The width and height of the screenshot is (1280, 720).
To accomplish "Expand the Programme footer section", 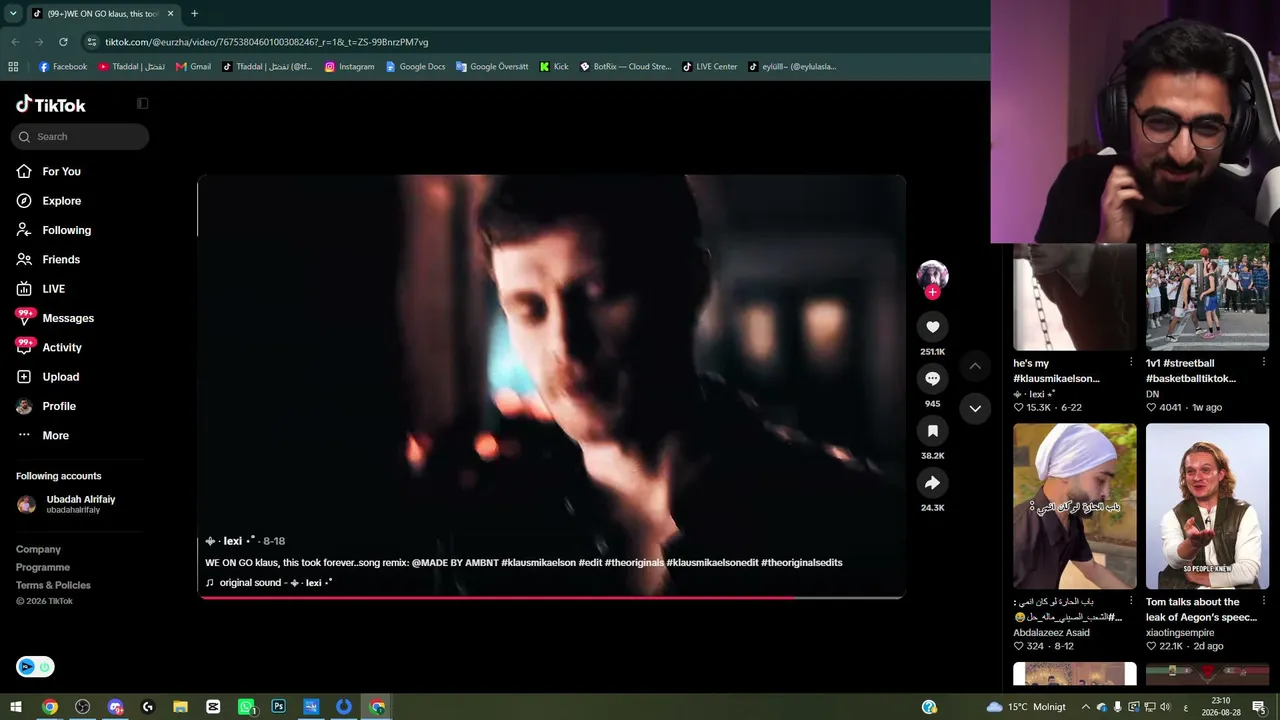I will click(x=43, y=567).
